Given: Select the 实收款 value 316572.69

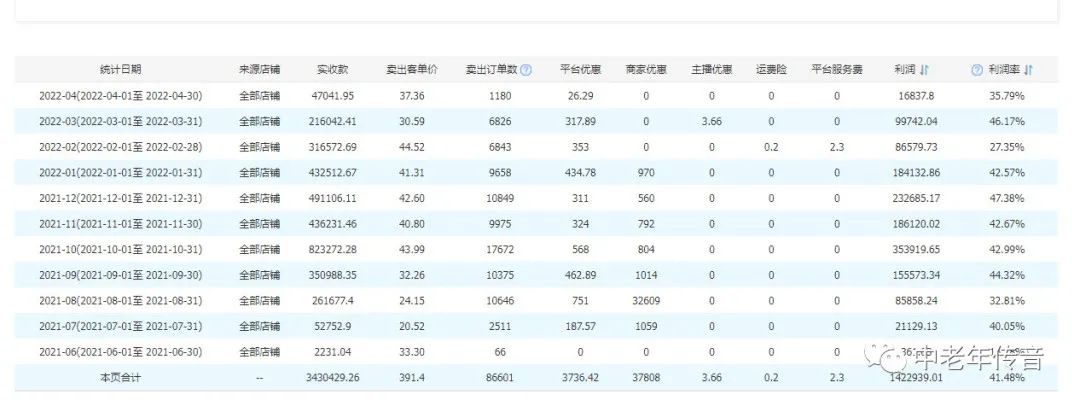Looking at the screenshot, I should point(332,147).
